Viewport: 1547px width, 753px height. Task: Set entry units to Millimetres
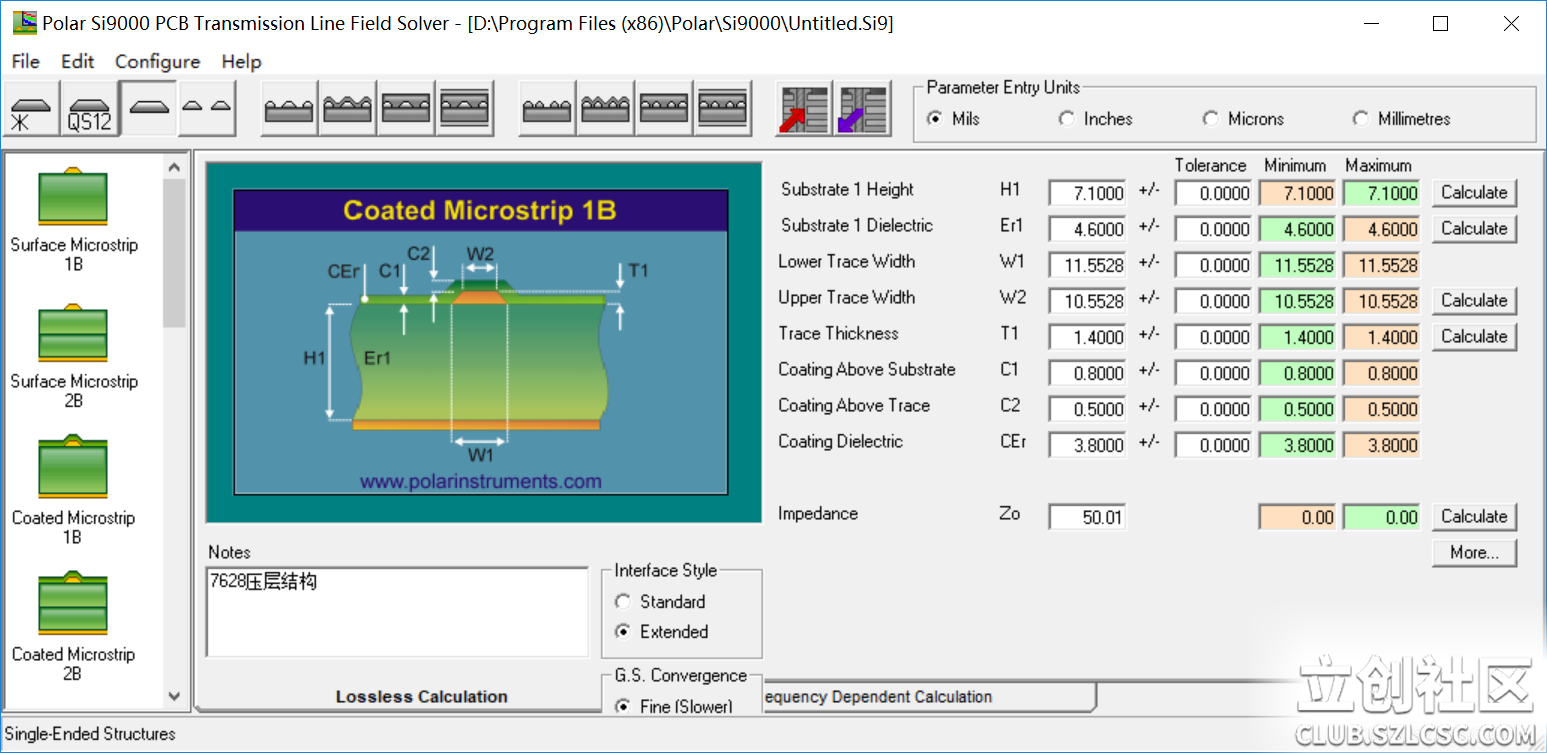click(1401, 119)
